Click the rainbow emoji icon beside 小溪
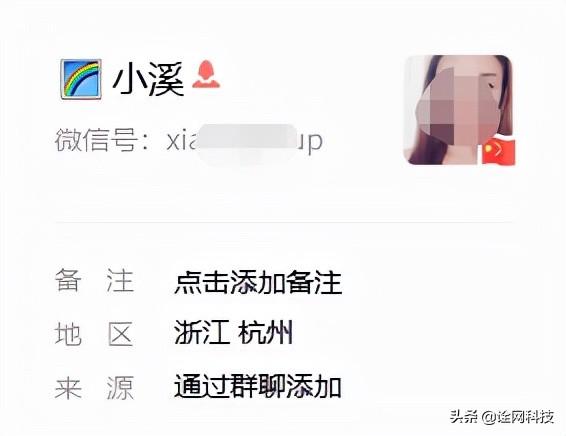 click(81, 79)
